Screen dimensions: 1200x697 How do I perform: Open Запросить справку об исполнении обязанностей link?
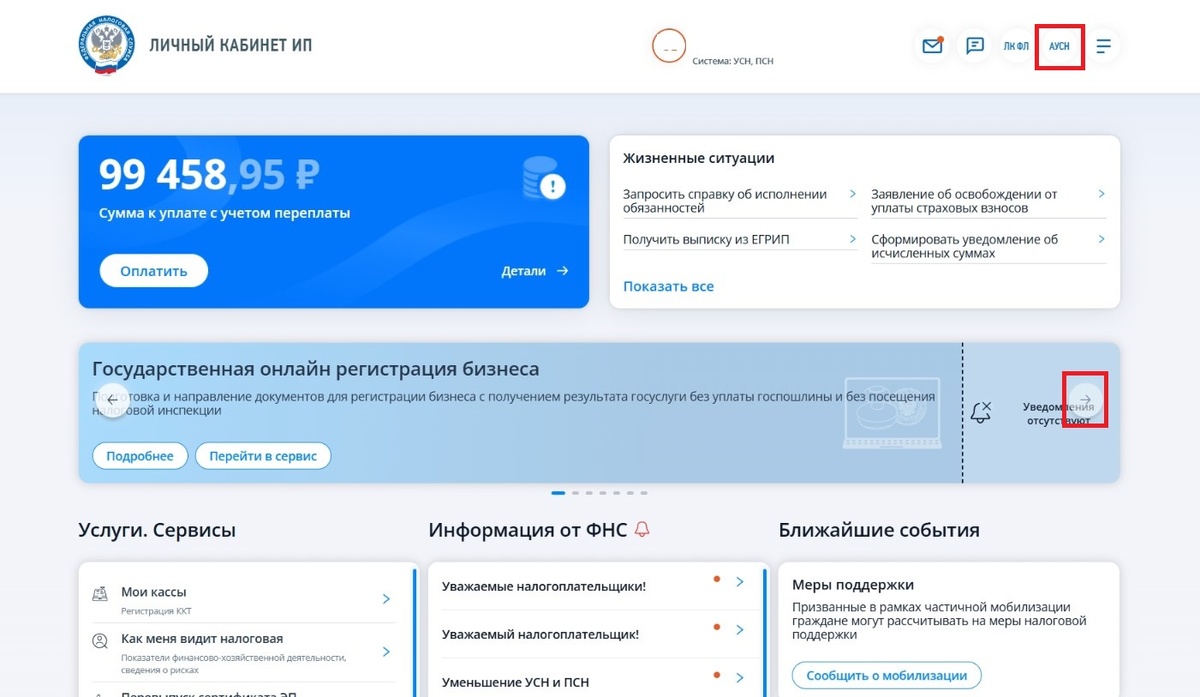pos(725,201)
